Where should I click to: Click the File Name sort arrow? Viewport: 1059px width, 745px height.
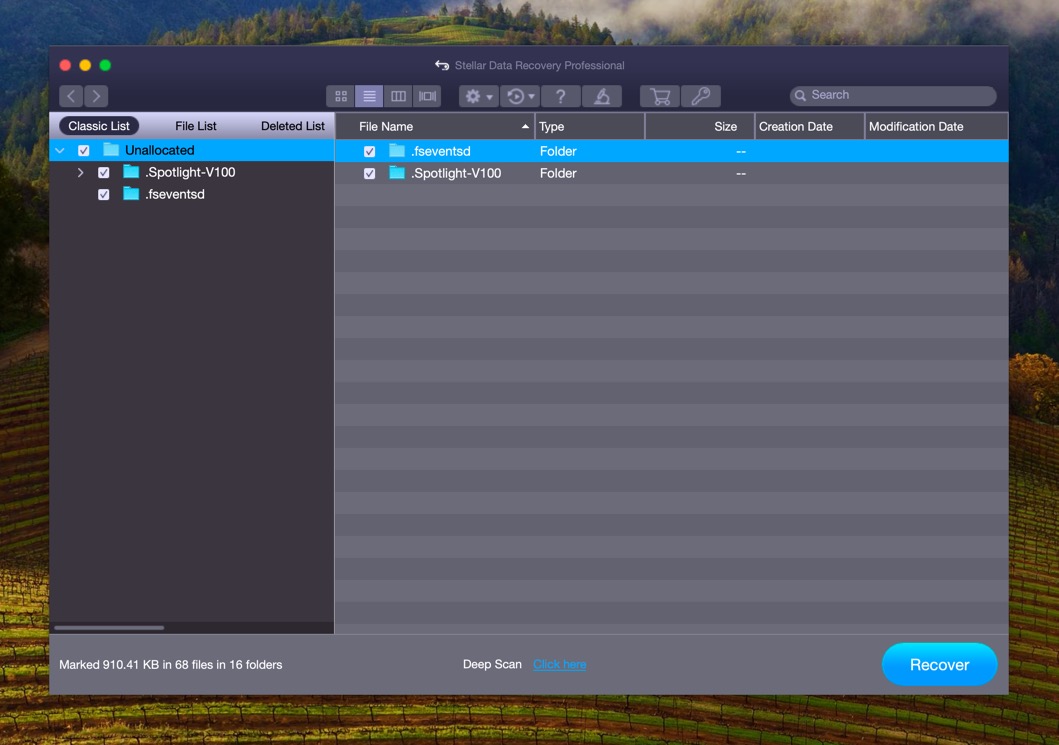(x=525, y=126)
